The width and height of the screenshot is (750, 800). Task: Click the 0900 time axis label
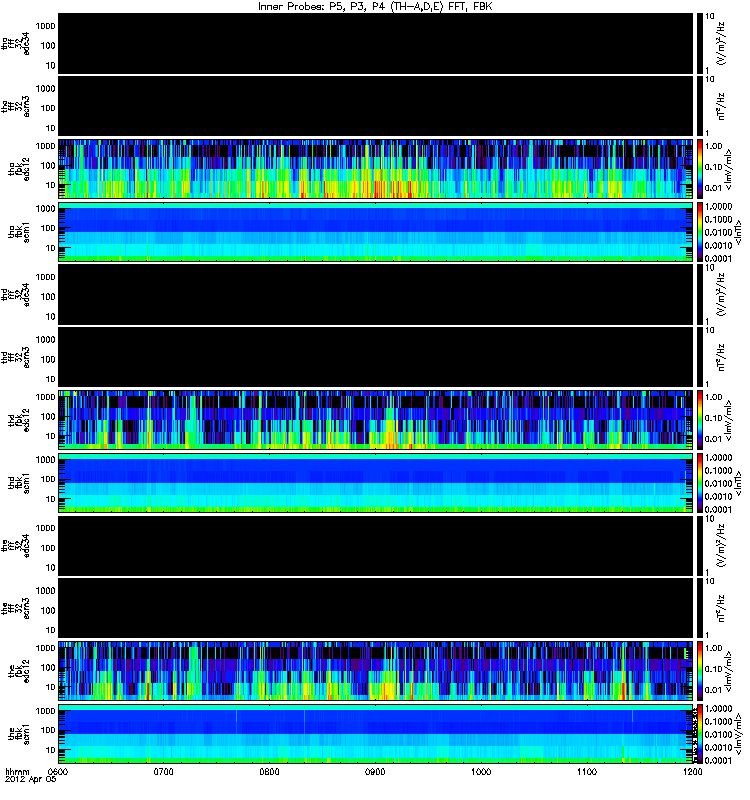(x=375, y=772)
